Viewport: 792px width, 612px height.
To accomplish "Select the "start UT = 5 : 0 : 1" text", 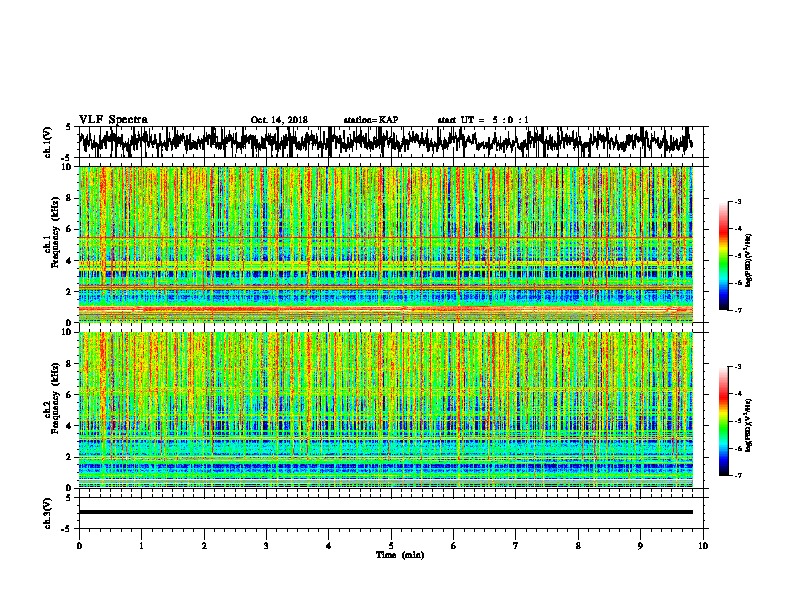I will pyautogui.click(x=483, y=120).
